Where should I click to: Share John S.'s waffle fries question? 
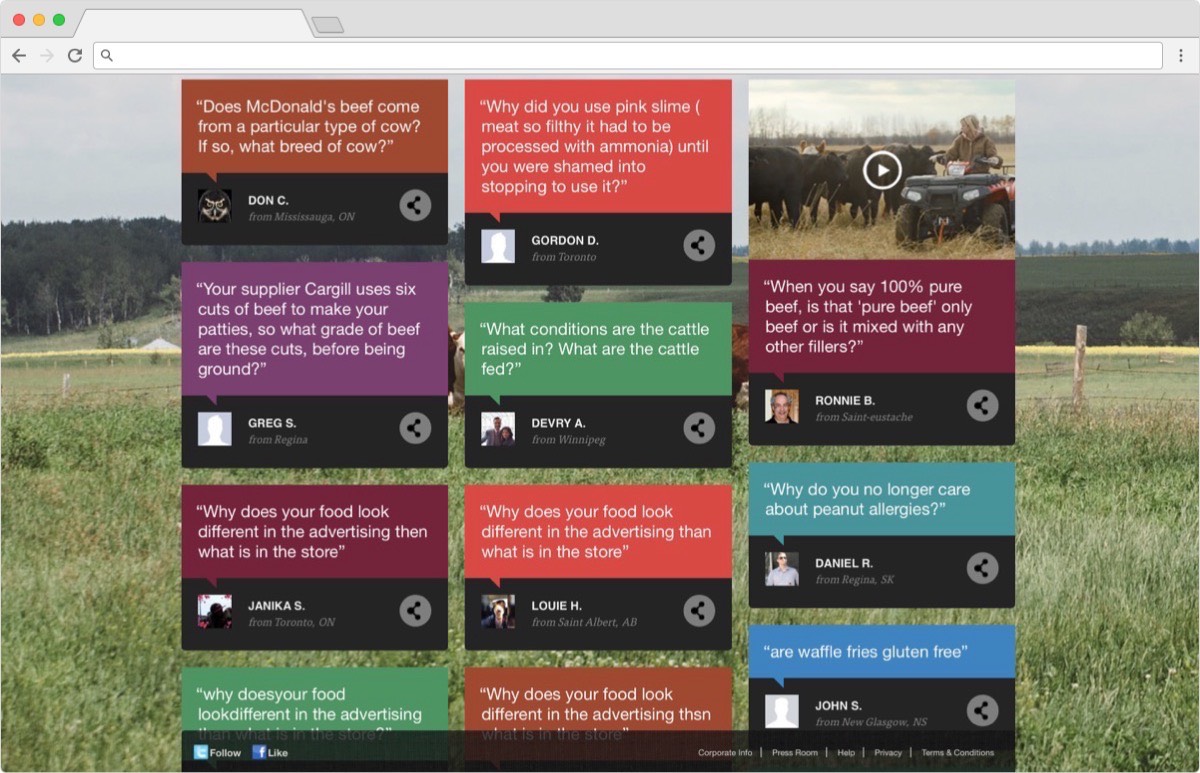982,710
